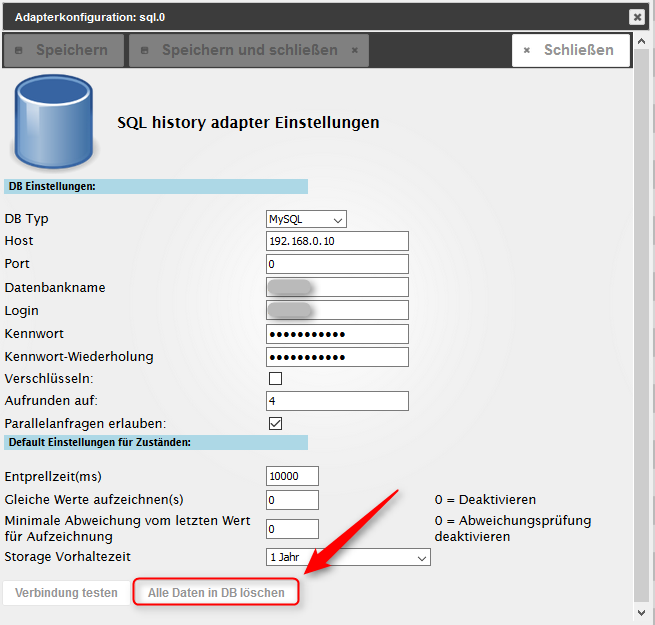655x625 pixels.
Task: Click the Schließen button
Action: 571,50
